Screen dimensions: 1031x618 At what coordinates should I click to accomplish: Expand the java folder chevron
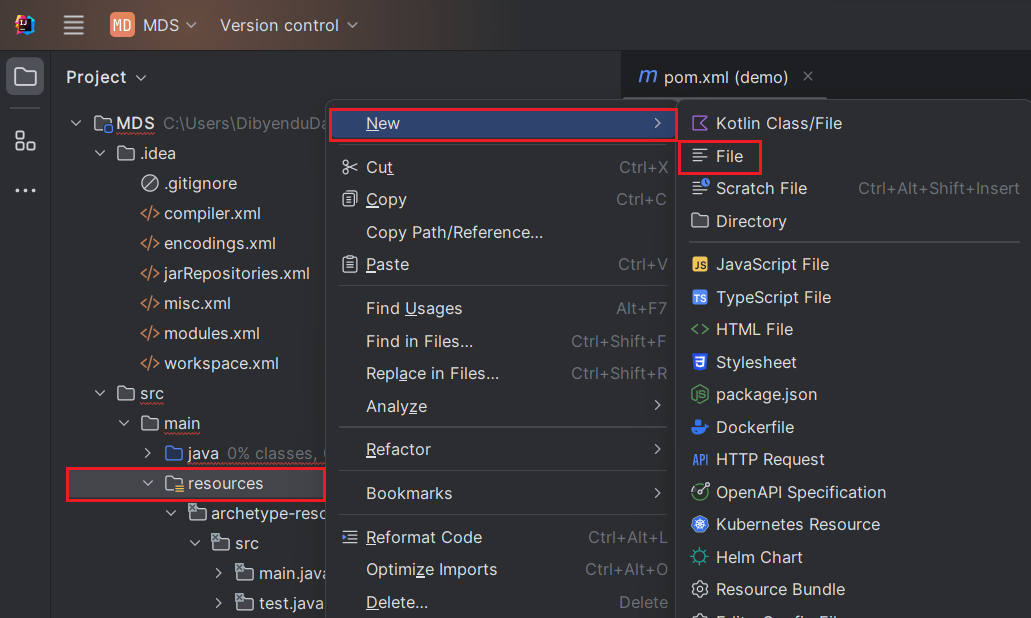click(148, 453)
